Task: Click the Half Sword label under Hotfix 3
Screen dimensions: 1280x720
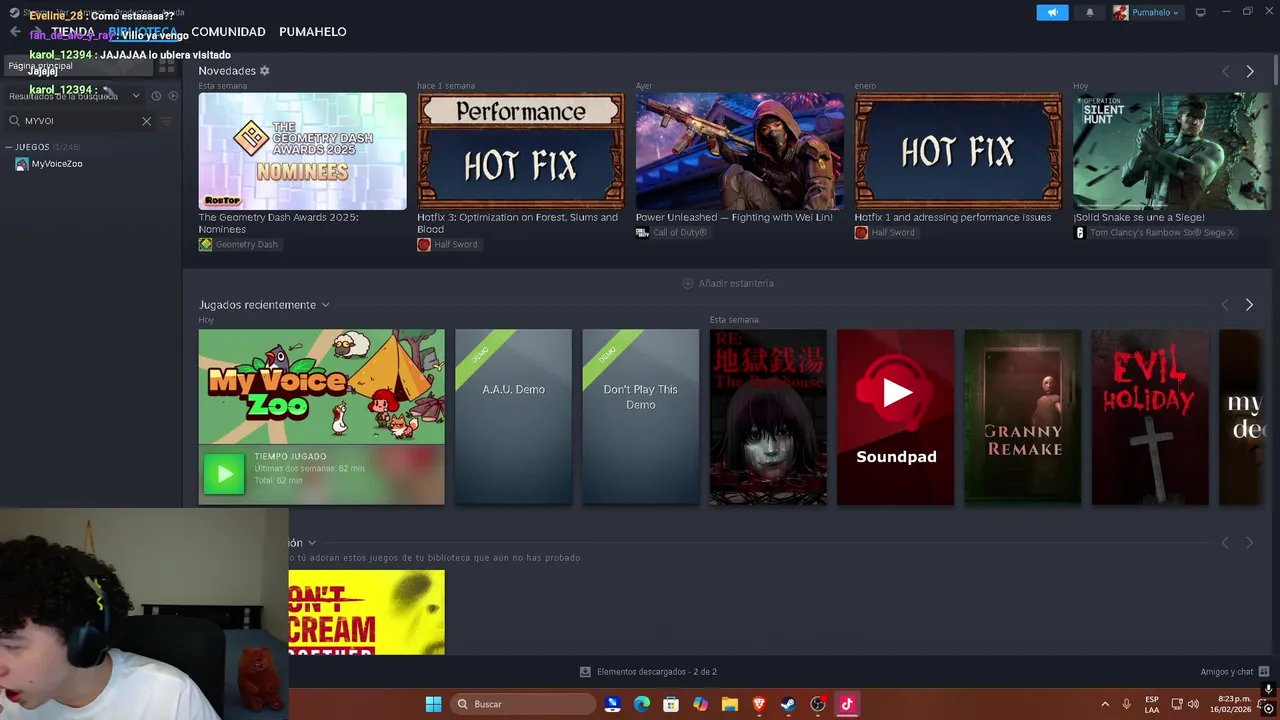Action: (455, 244)
